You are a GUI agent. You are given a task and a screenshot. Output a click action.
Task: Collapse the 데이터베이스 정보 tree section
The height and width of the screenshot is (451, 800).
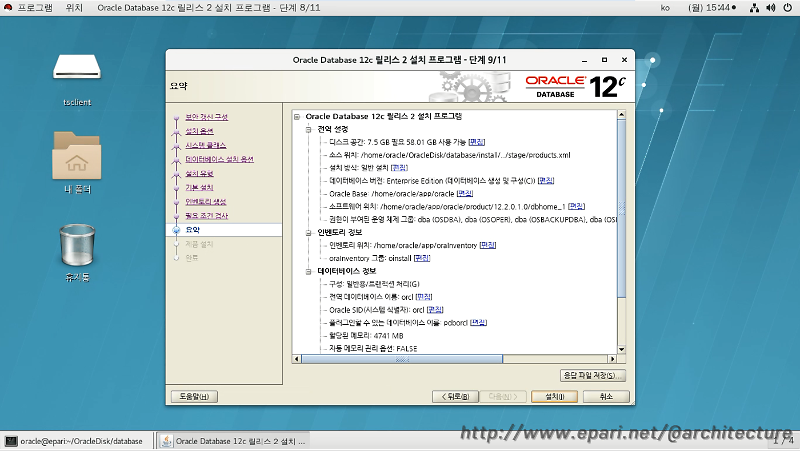coord(309,271)
